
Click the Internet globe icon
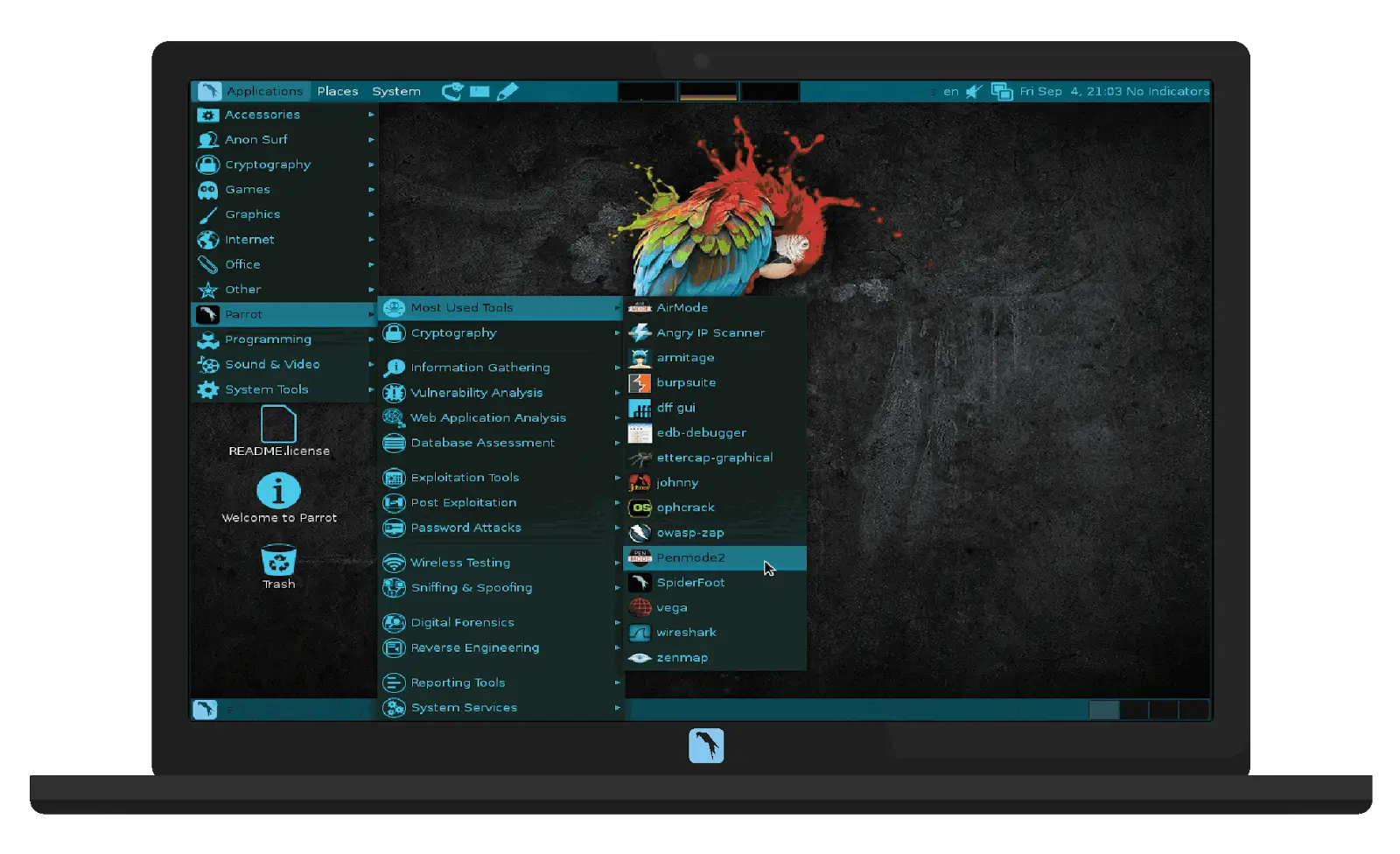click(x=207, y=240)
